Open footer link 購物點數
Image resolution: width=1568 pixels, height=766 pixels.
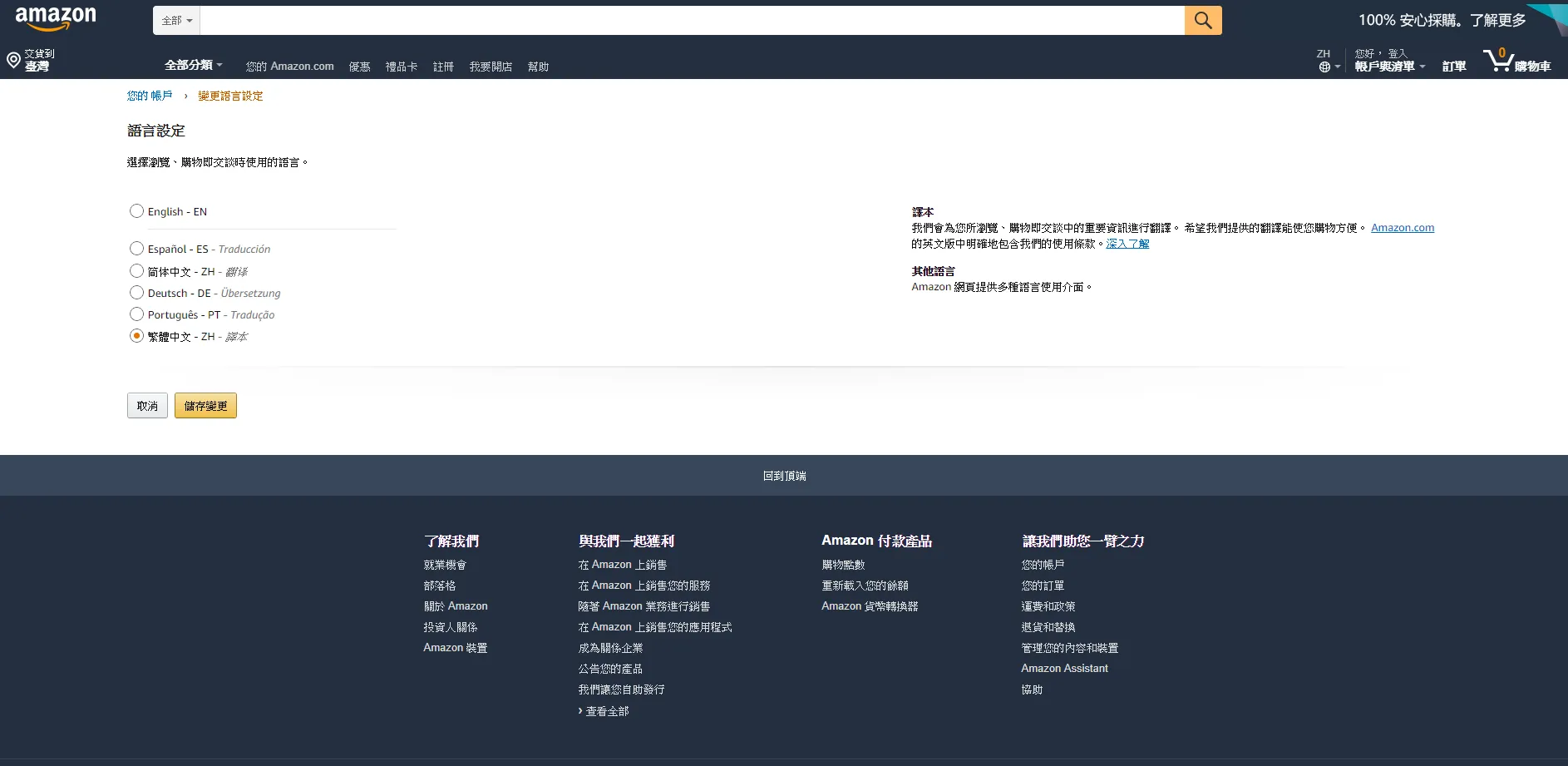pos(844,565)
